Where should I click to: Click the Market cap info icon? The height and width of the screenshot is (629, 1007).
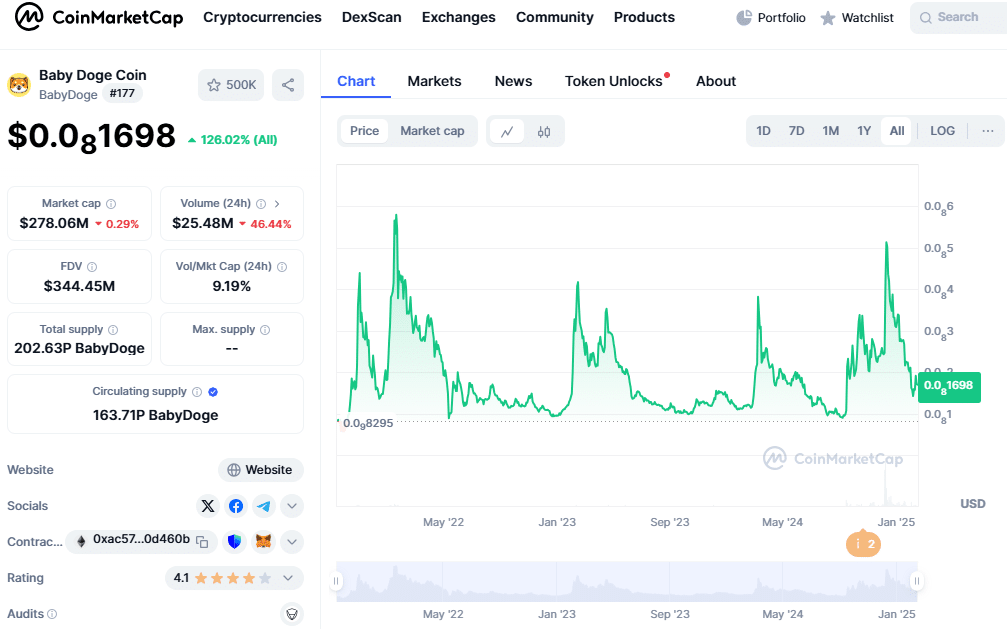click(x=111, y=204)
